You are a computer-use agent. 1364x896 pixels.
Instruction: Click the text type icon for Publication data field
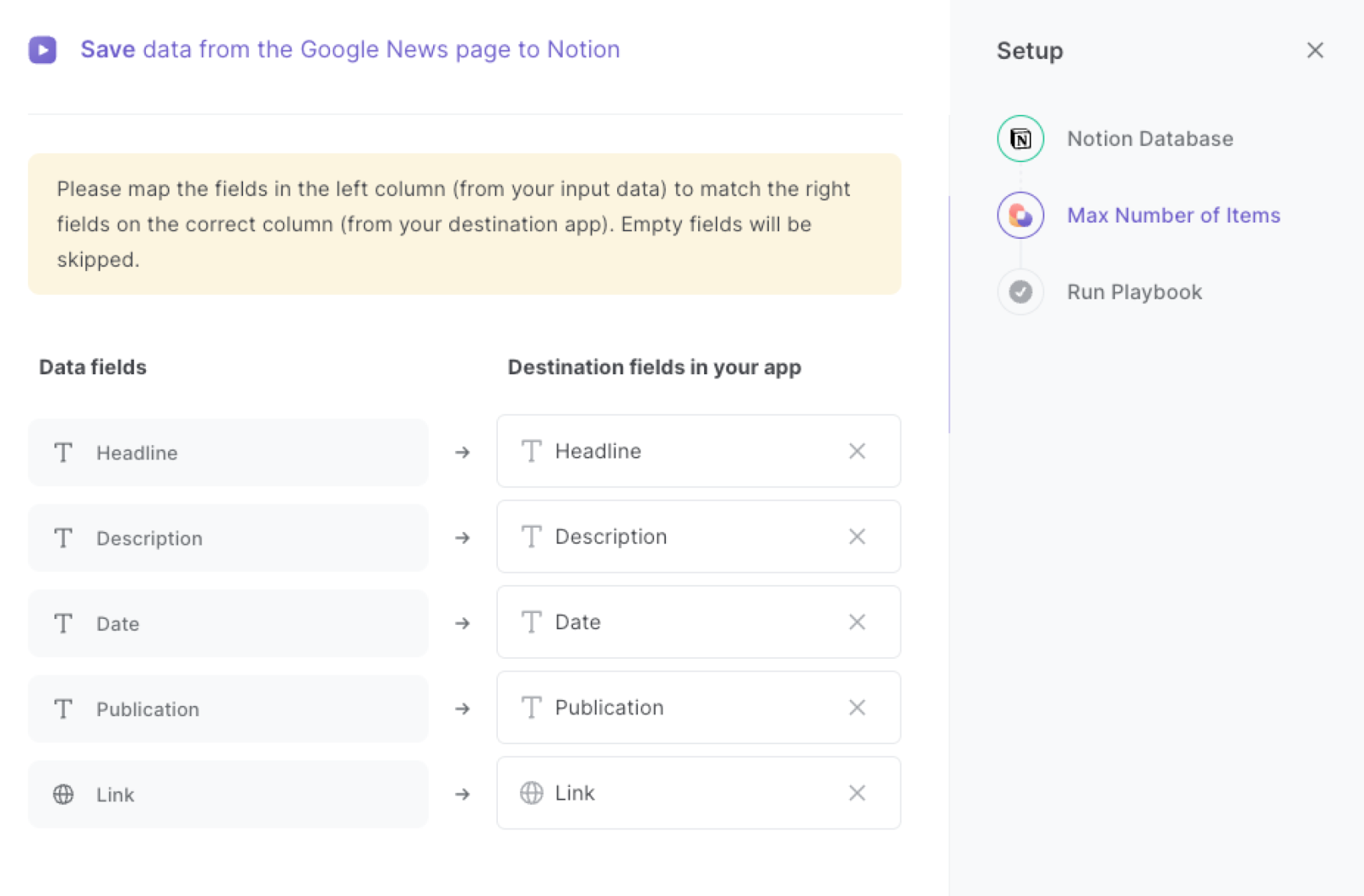pos(63,708)
